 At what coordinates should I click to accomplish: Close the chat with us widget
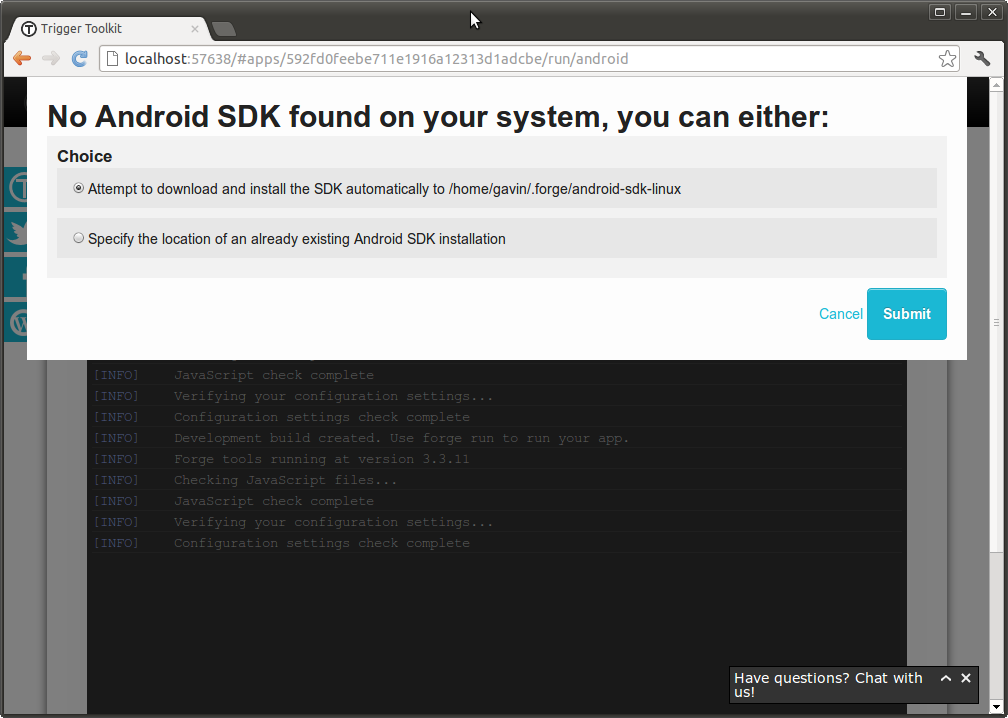(x=966, y=678)
